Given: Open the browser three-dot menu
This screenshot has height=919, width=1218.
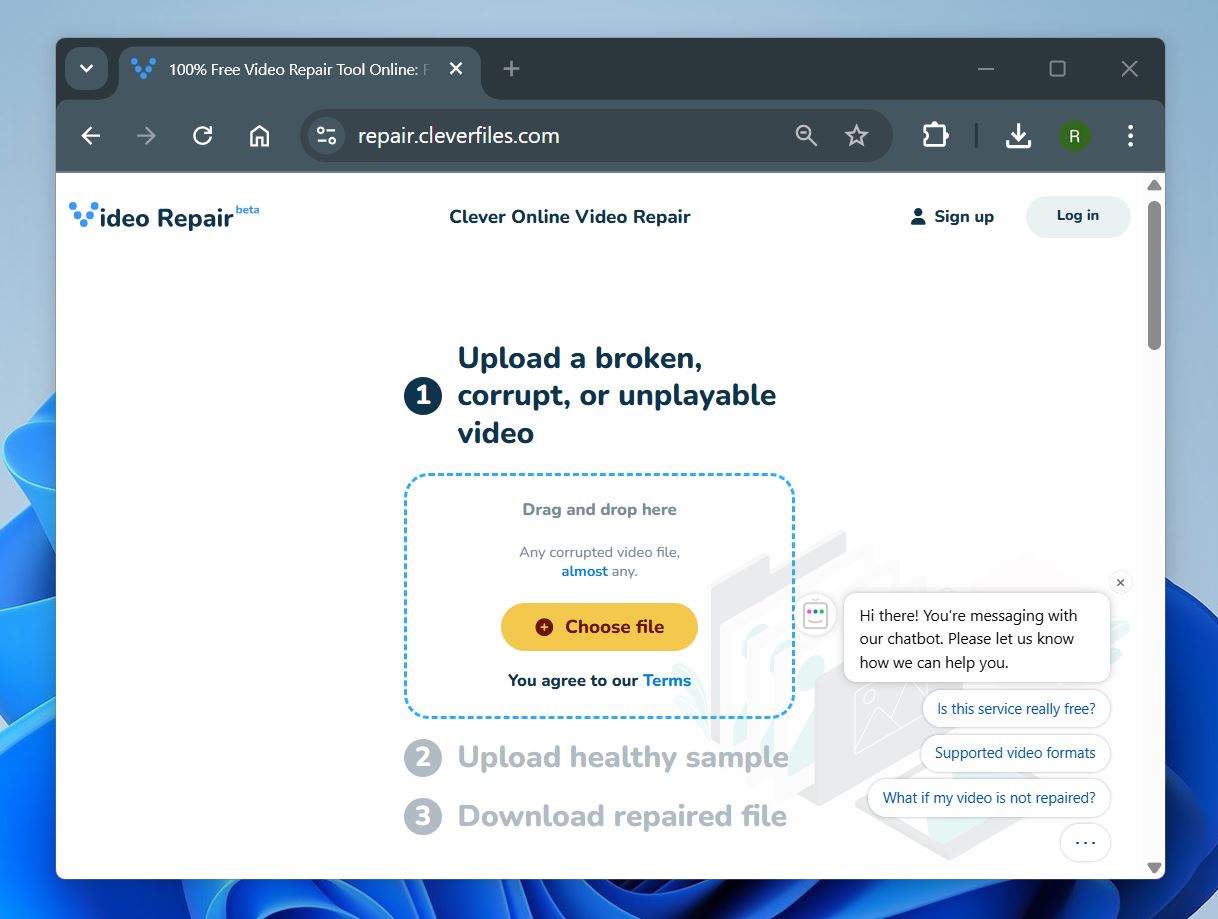Looking at the screenshot, I should coord(1130,135).
